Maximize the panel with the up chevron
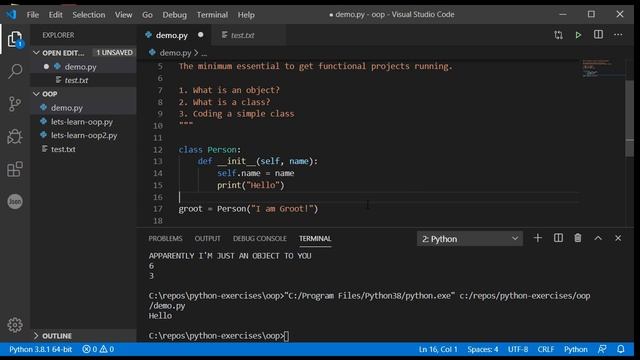 [x=598, y=238]
